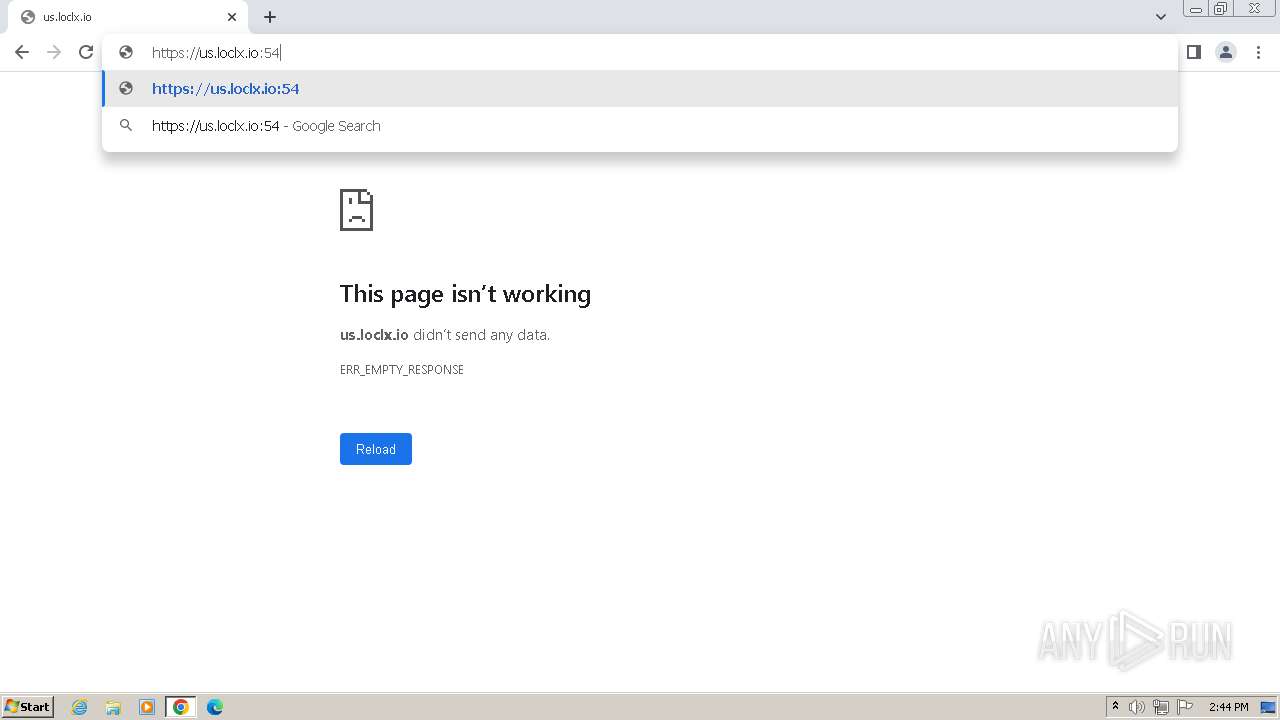Open the tab search dropdown arrow
The height and width of the screenshot is (720, 1280).
point(1161,17)
